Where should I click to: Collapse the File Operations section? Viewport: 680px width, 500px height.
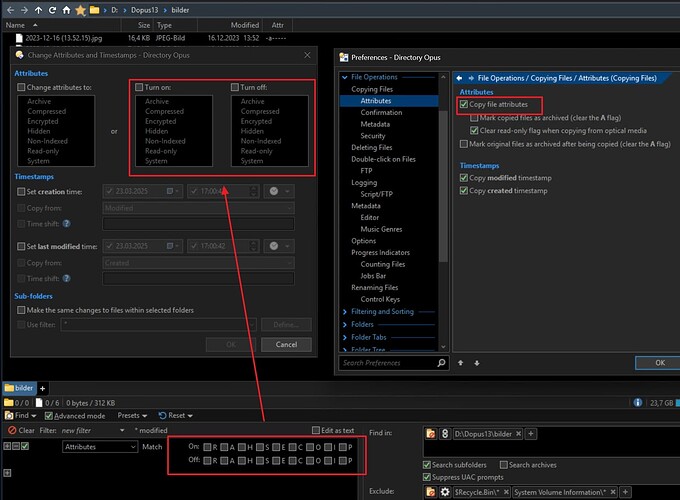tap(345, 77)
